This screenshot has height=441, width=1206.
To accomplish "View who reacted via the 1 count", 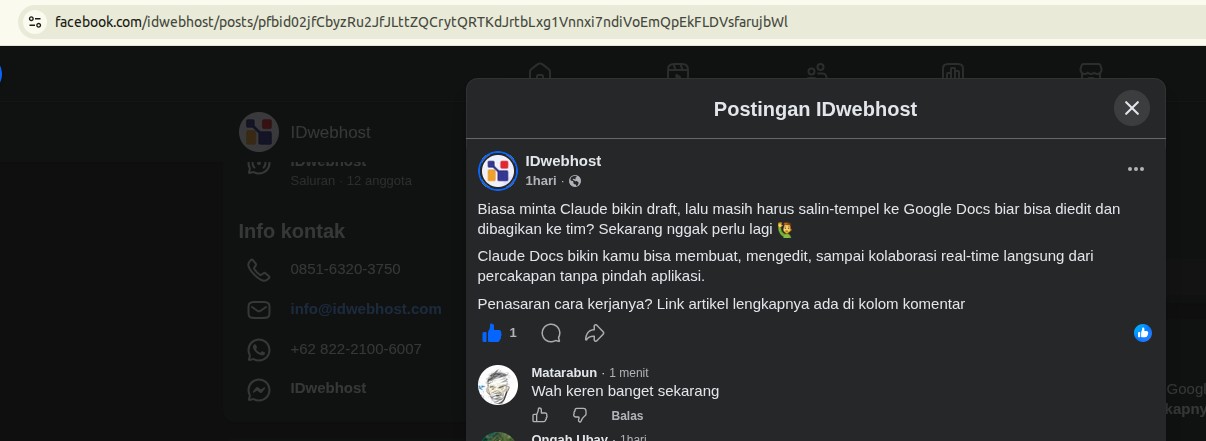I will [513, 333].
